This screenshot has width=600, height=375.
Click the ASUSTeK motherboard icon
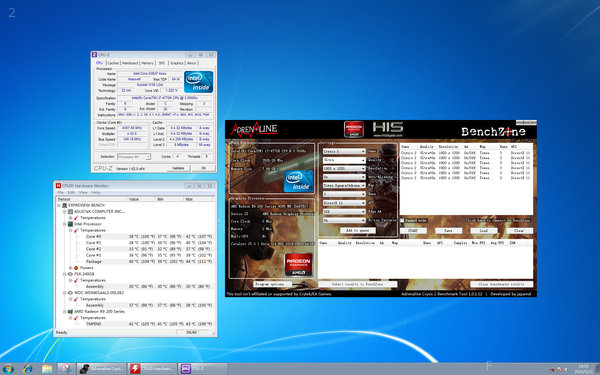click(x=70, y=212)
